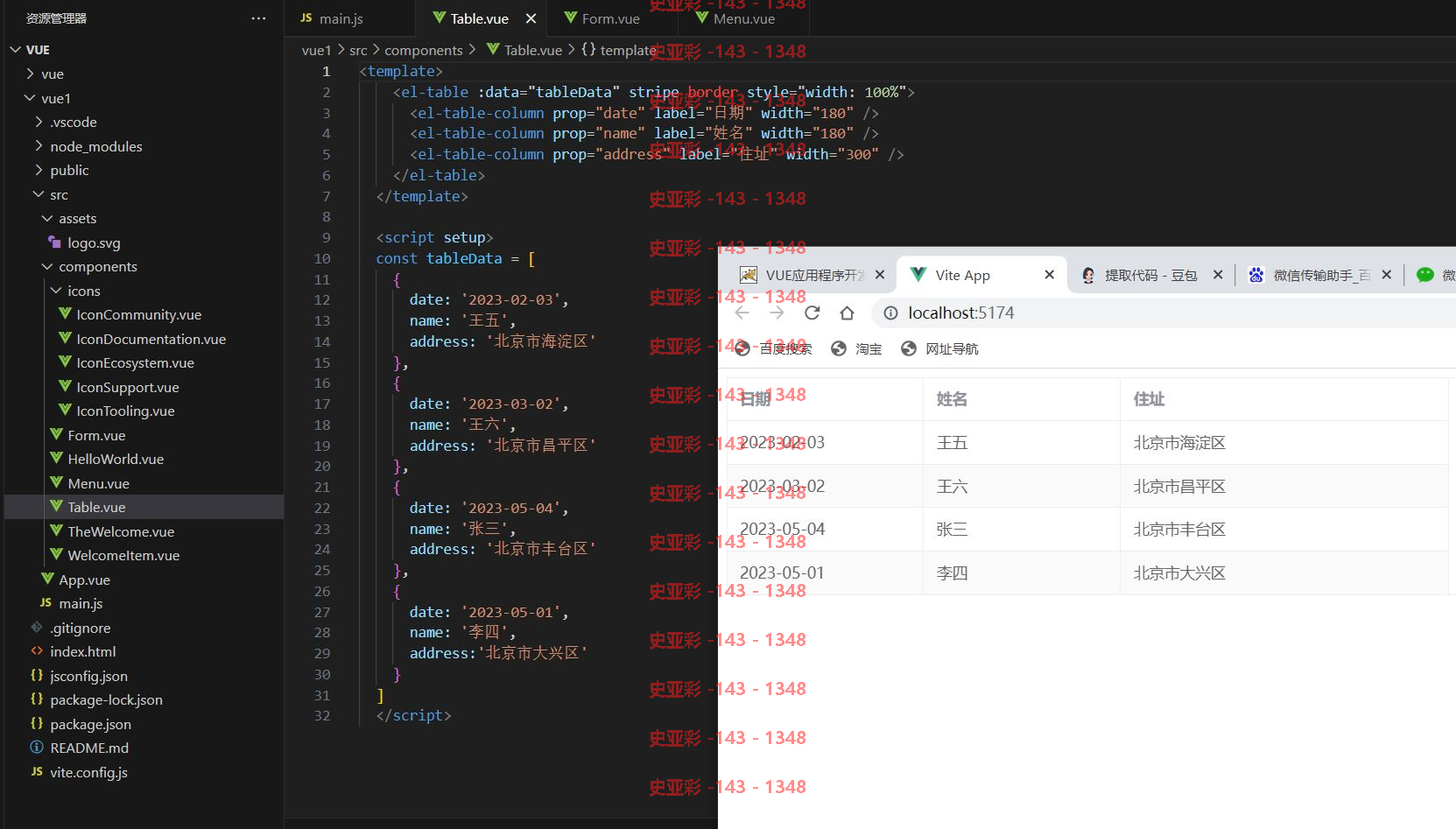Close the 提取代码 - 豆包 browser tab
1456x829 pixels.
pyautogui.click(x=1218, y=275)
